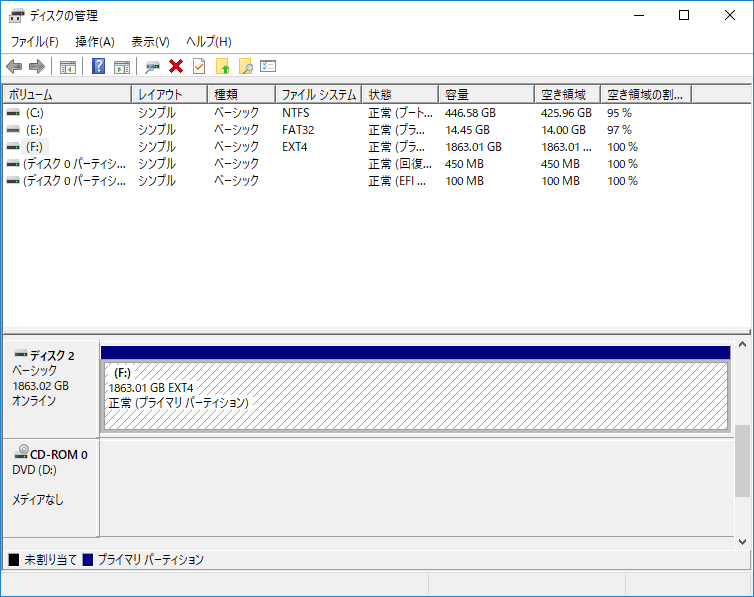Click the red X delete icon
Image resolution: width=754 pixels, height=597 pixels.
[176, 66]
